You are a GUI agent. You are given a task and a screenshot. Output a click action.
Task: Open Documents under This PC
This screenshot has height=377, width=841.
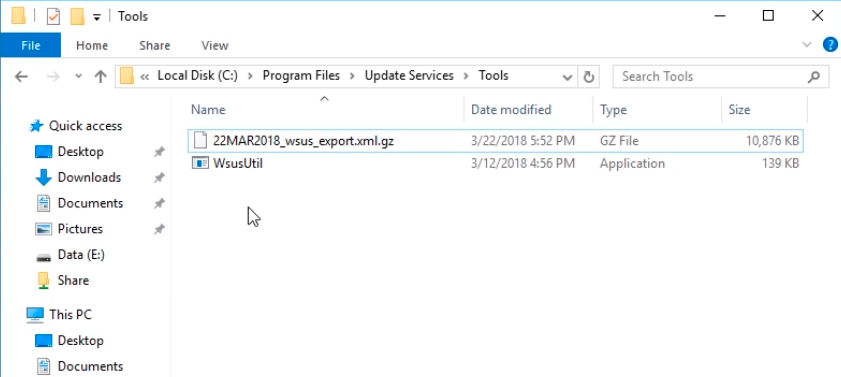click(x=90, y=366)
